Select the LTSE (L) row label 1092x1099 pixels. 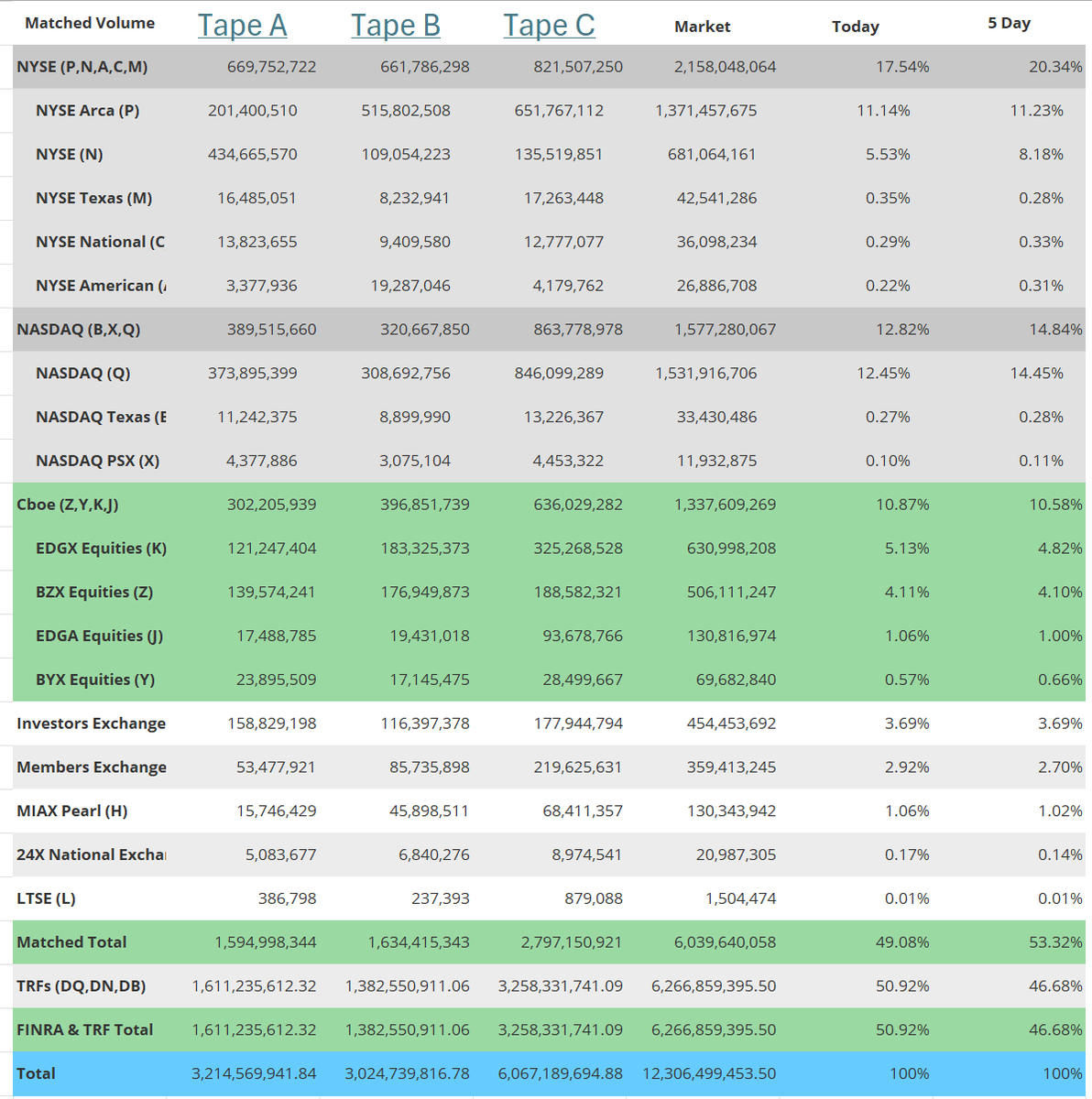point(47,898)
